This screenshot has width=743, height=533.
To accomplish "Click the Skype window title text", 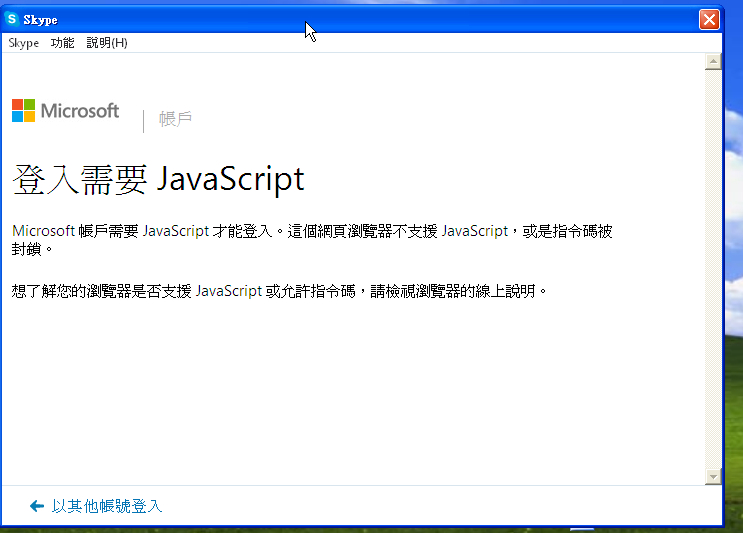I will tap(40, 20).
